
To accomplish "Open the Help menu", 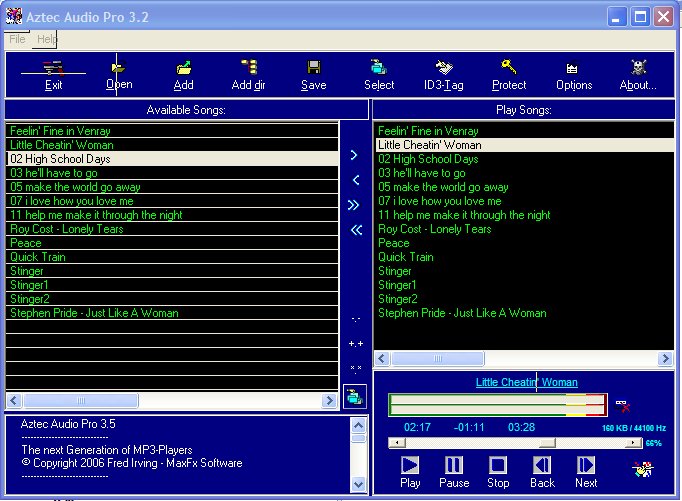I will 46,39.
